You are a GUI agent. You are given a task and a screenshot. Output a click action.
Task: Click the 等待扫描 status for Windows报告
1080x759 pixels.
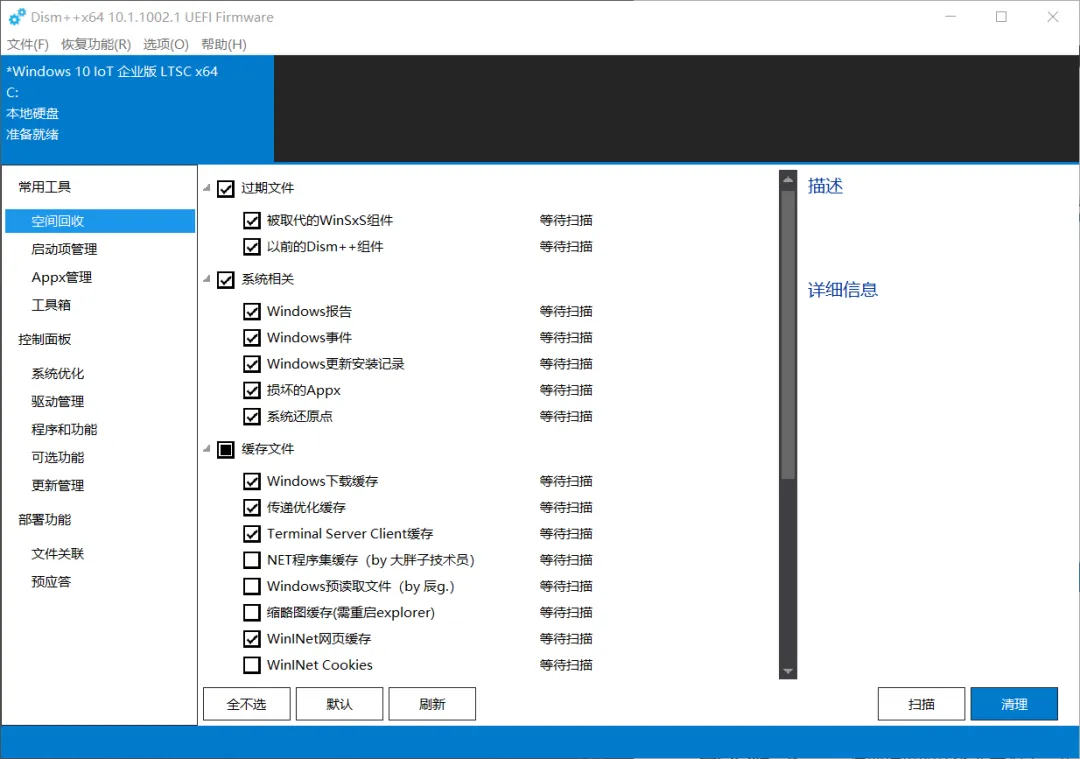[x=566, y=311]
